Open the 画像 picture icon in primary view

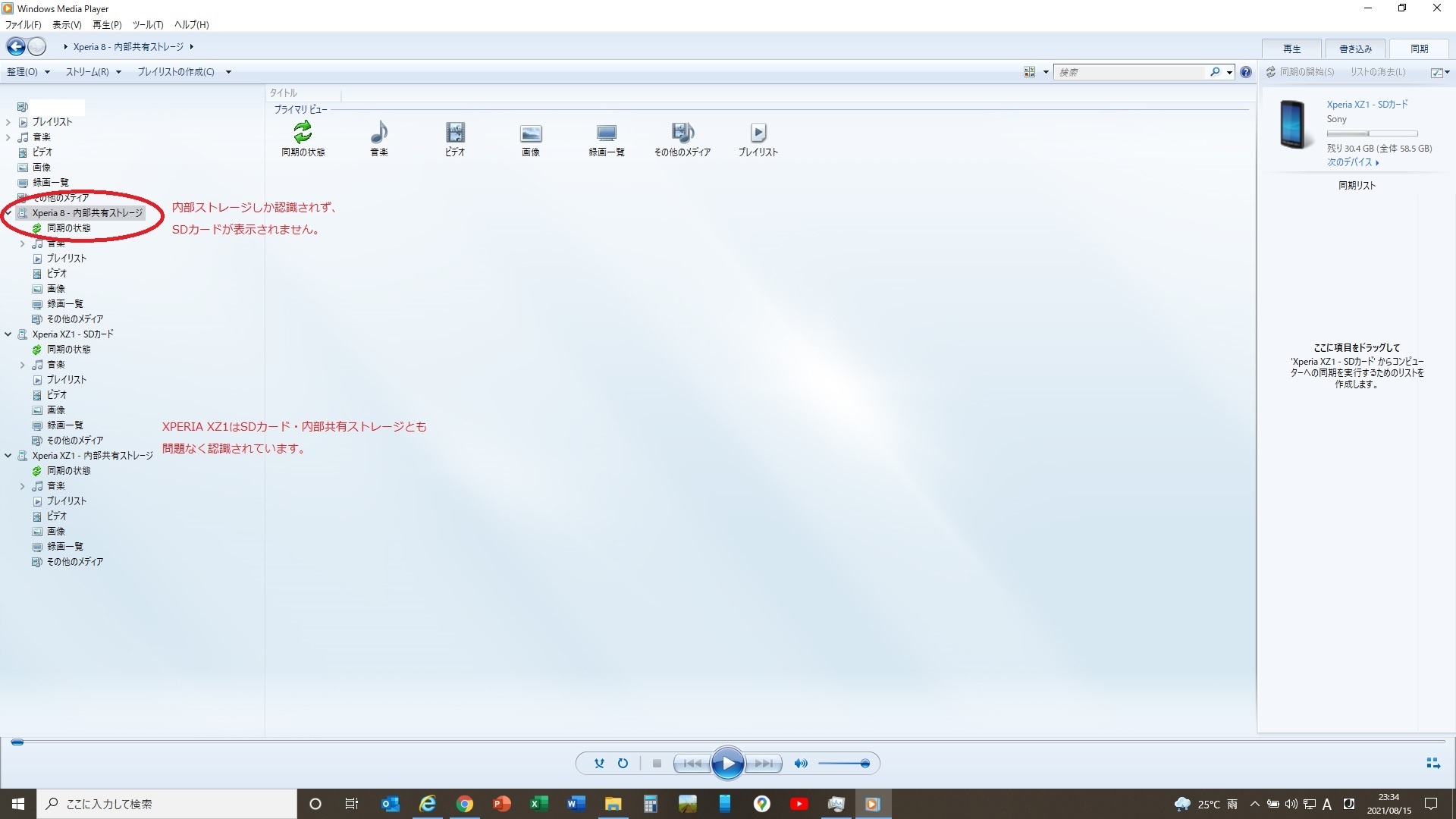[x=531, y=139]
